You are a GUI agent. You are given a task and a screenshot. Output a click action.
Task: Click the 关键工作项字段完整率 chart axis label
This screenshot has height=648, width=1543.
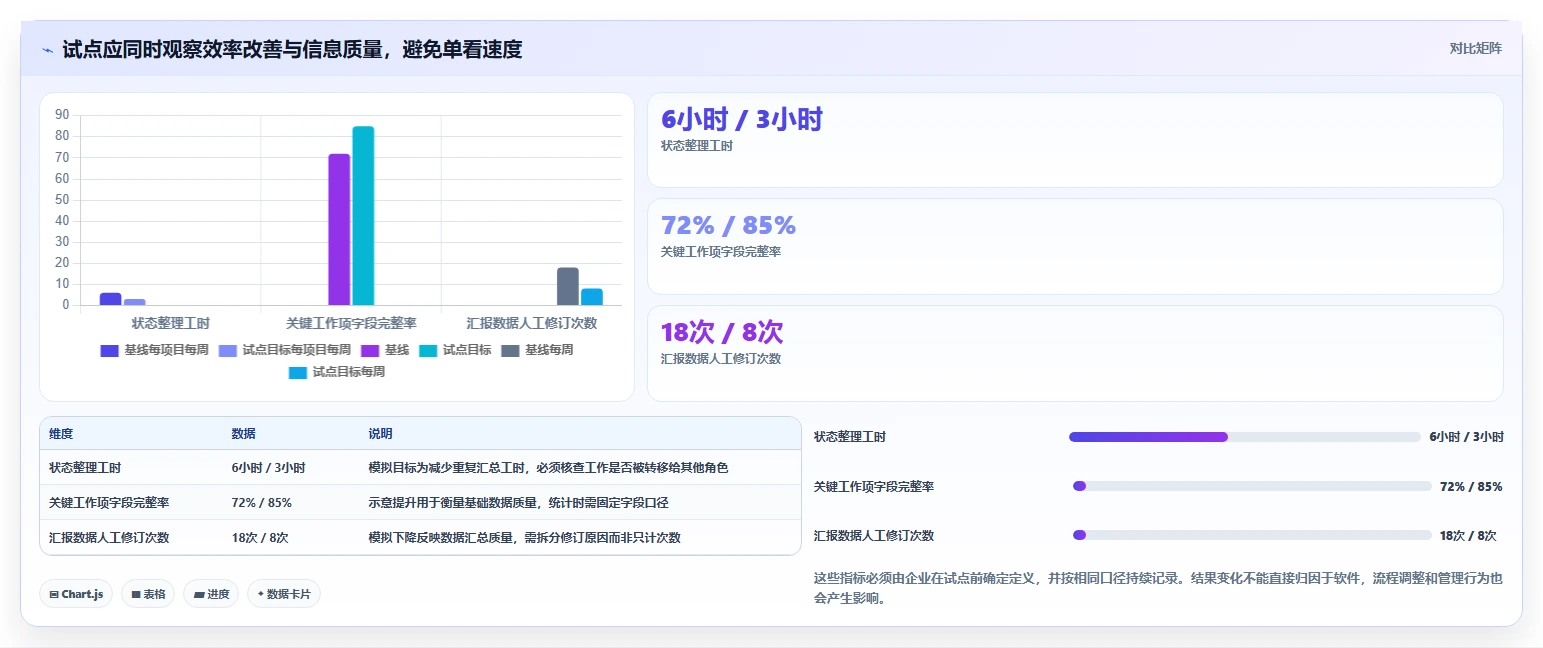(x=351, y=323)
